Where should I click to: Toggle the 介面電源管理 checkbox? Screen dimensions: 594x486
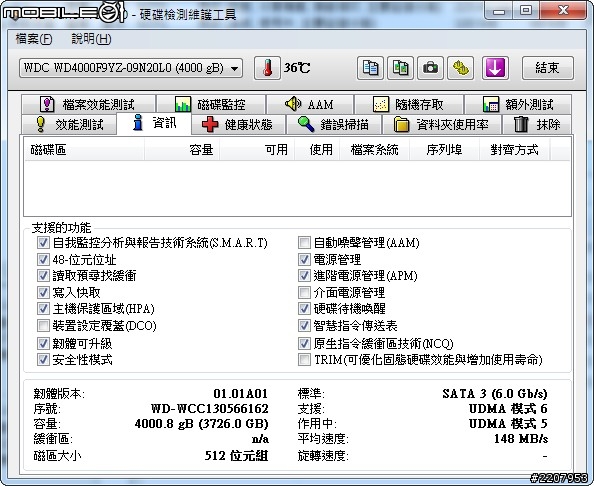[304, 292]
